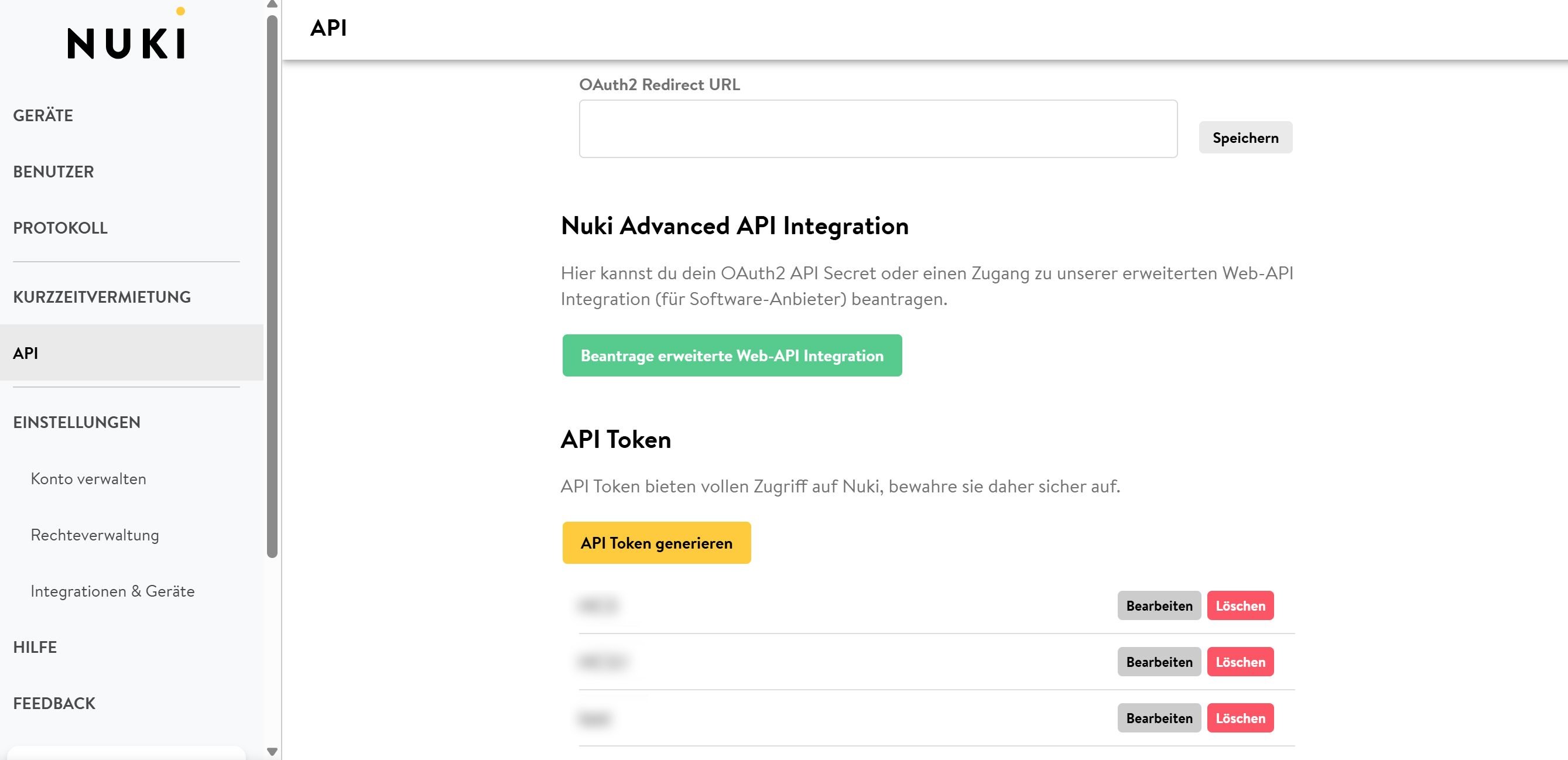
Task: Open Protokoll in sidebar
Action: tap(60, 228)
